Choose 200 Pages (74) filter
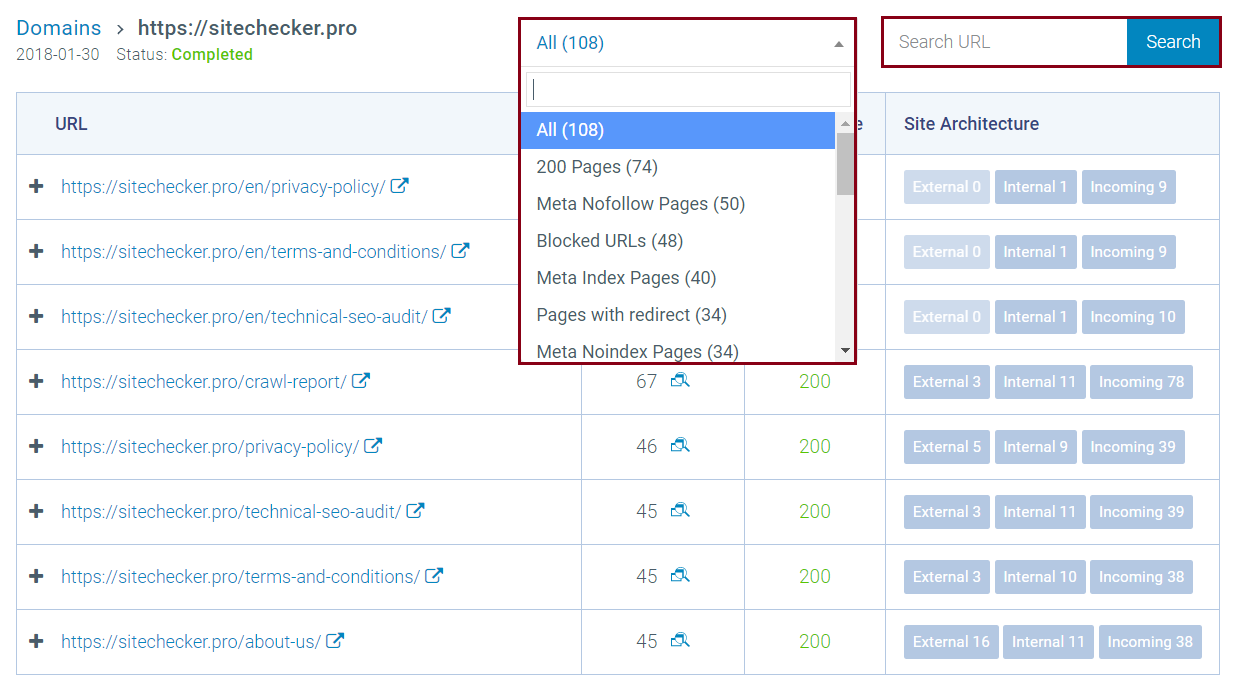Image resolution: width=1233 pixels, height=675 pixels. tap(678, 167)
